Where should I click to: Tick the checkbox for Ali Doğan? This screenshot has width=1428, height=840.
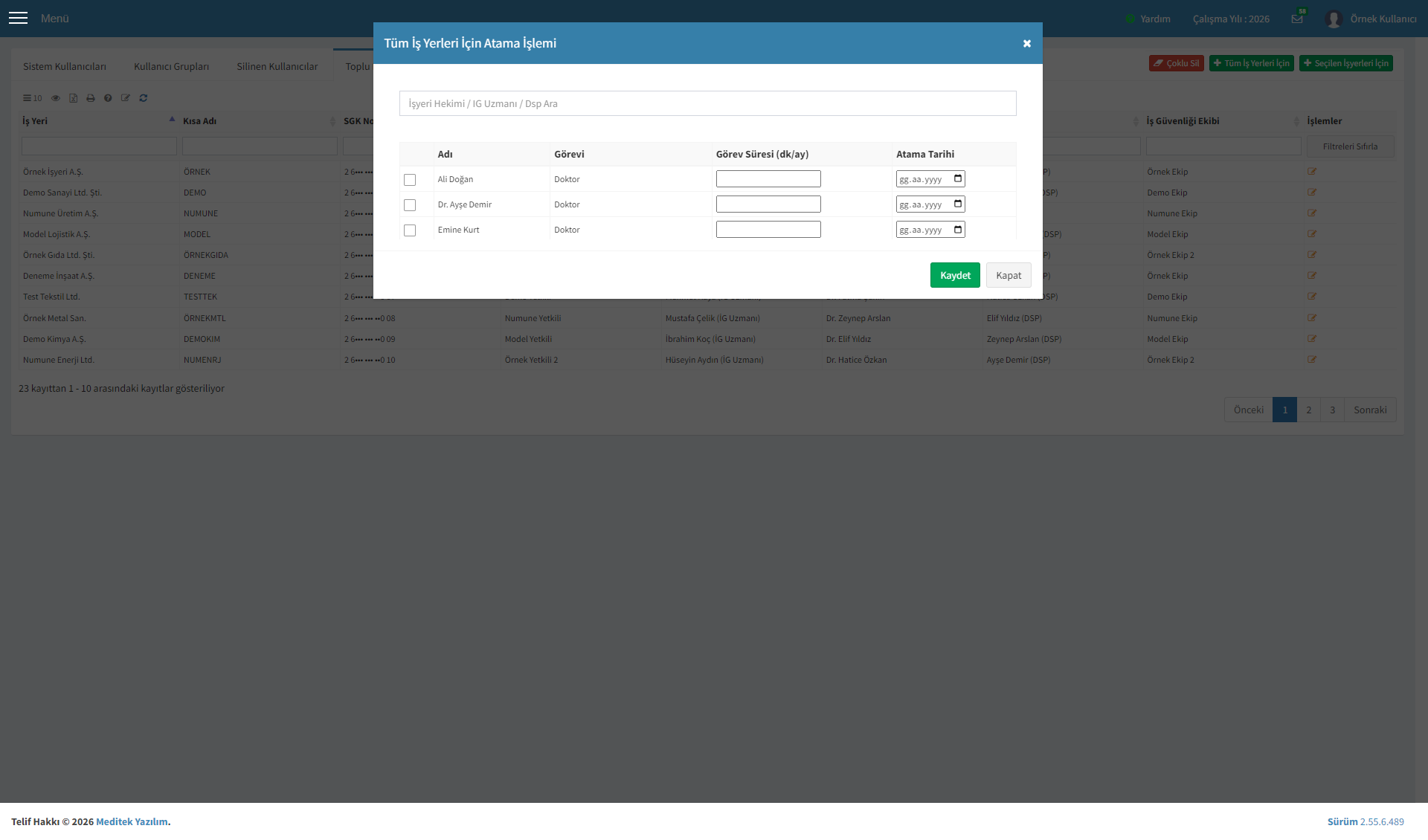click(x=410, y=180)
